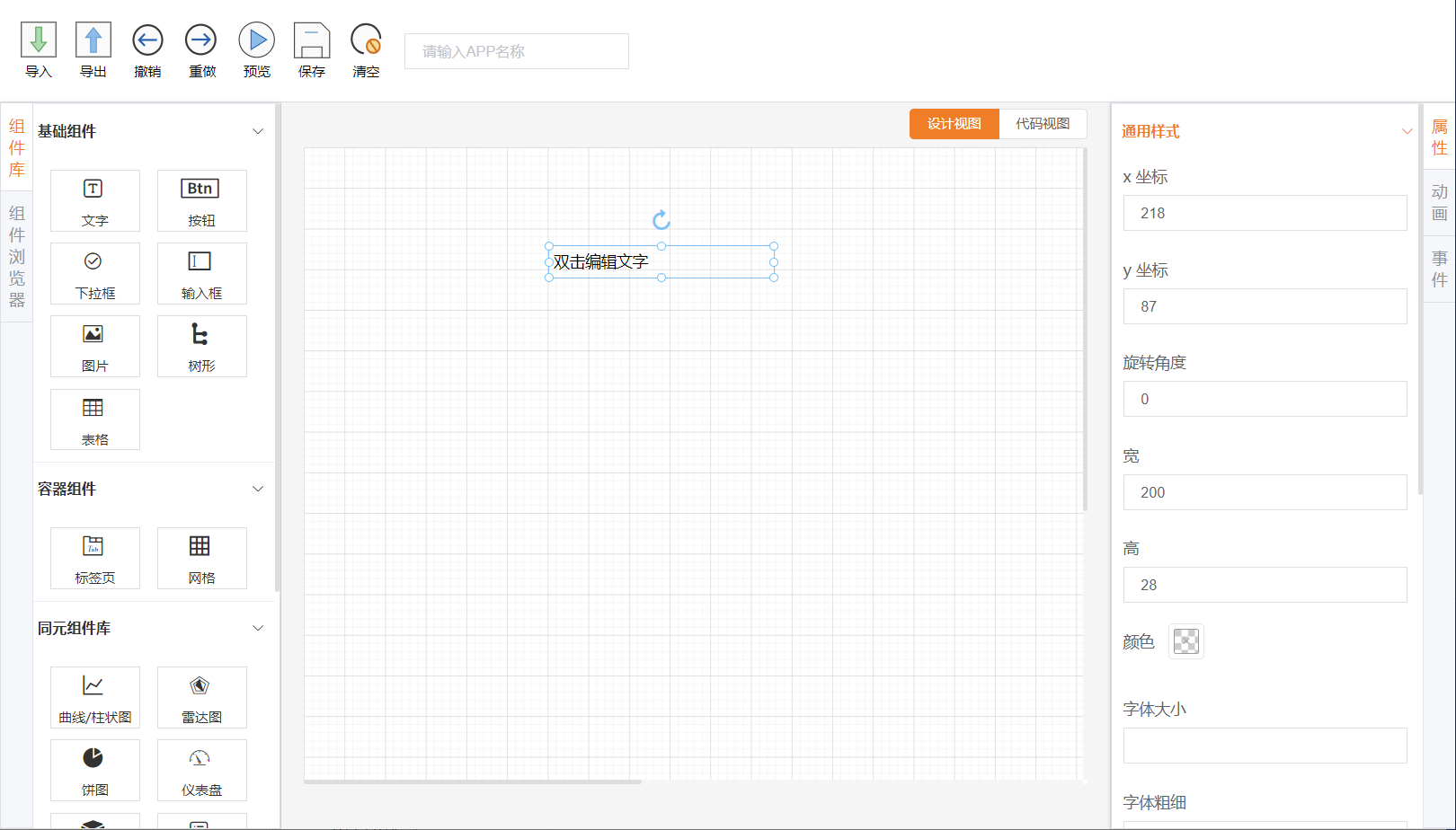Viewport: 1456px width, 830px height.
Task: Click the empty 字体大小 field
Action: coord(1265,746)
